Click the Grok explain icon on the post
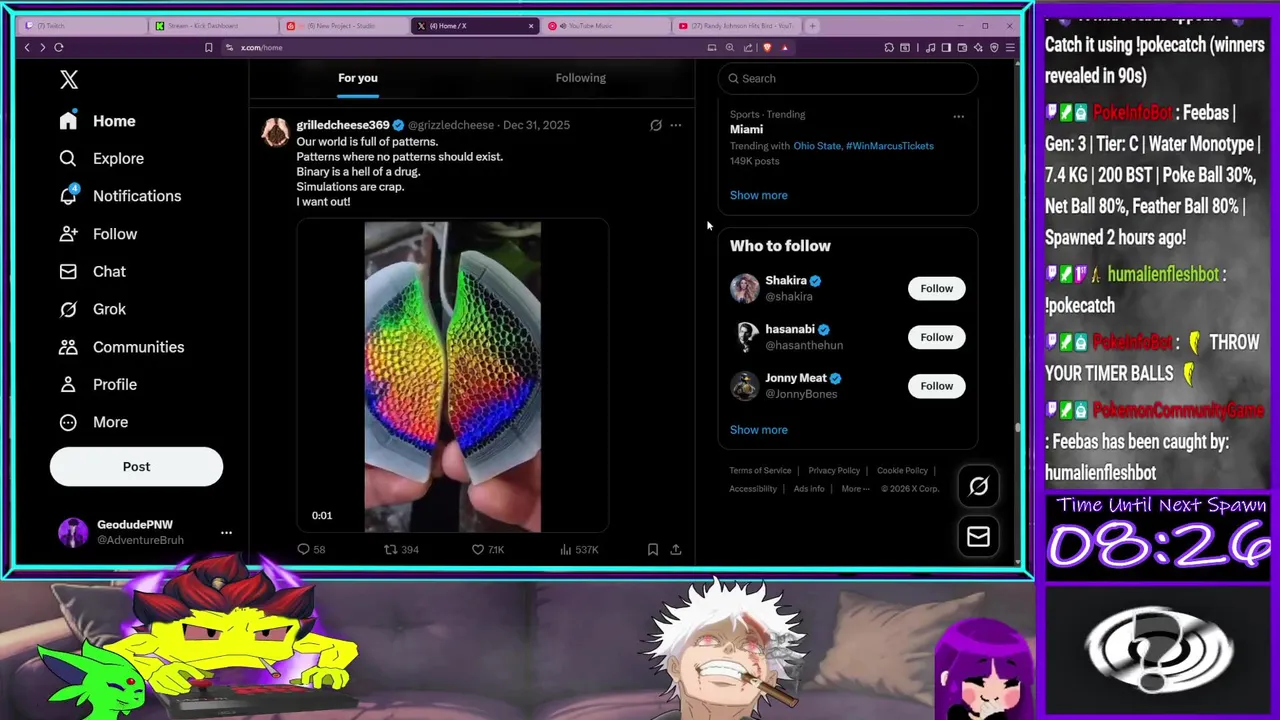Image resolution: width=1280 pixels, height=720 pixels. pyautogui.click(x=656, y=125)
